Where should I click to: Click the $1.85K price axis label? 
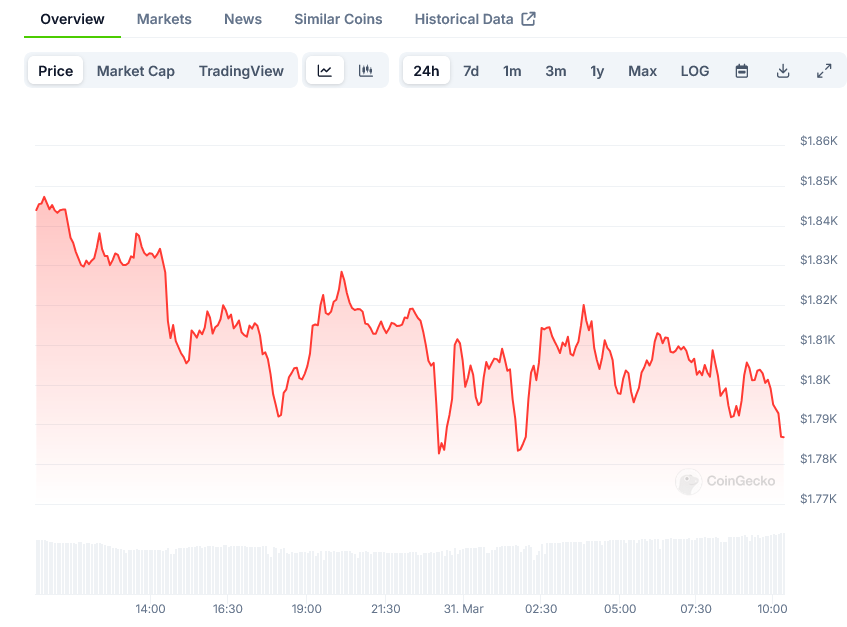(x=818, y=181)
